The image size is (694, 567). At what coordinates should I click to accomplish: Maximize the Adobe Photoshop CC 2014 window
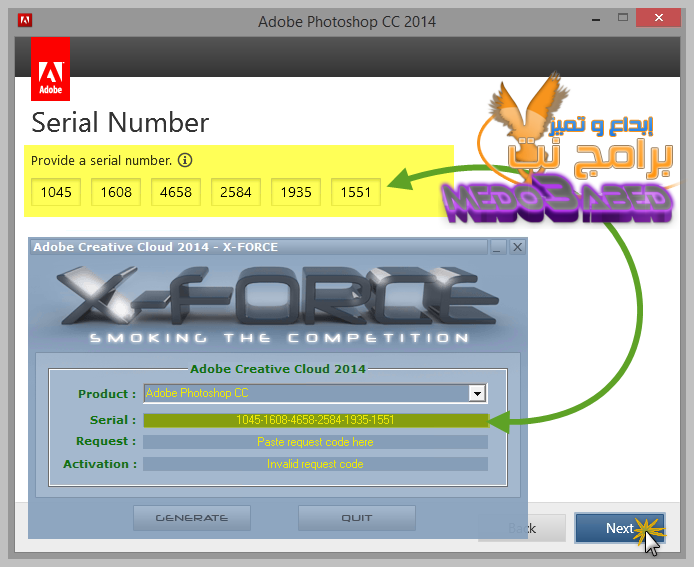click(623, 18)
